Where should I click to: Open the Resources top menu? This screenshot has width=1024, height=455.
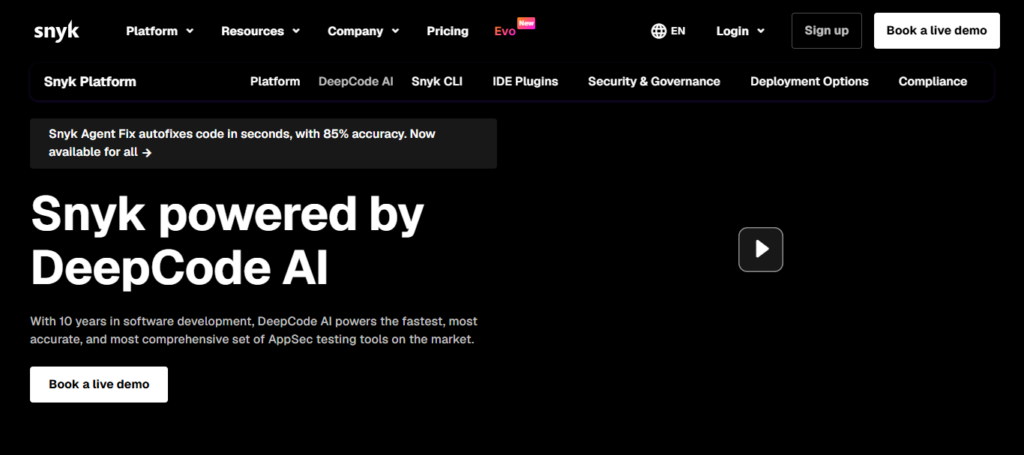[261, 31]
